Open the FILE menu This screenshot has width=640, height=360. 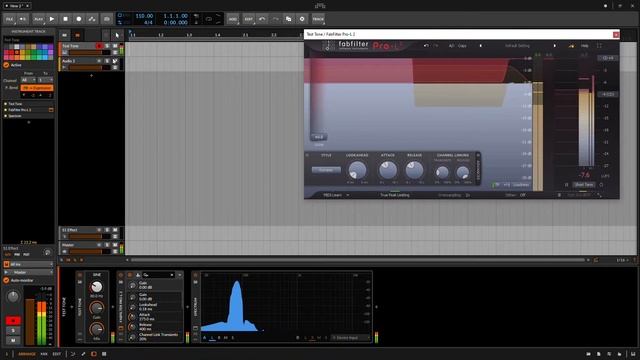pyautogui.click(x=9, y=19)
